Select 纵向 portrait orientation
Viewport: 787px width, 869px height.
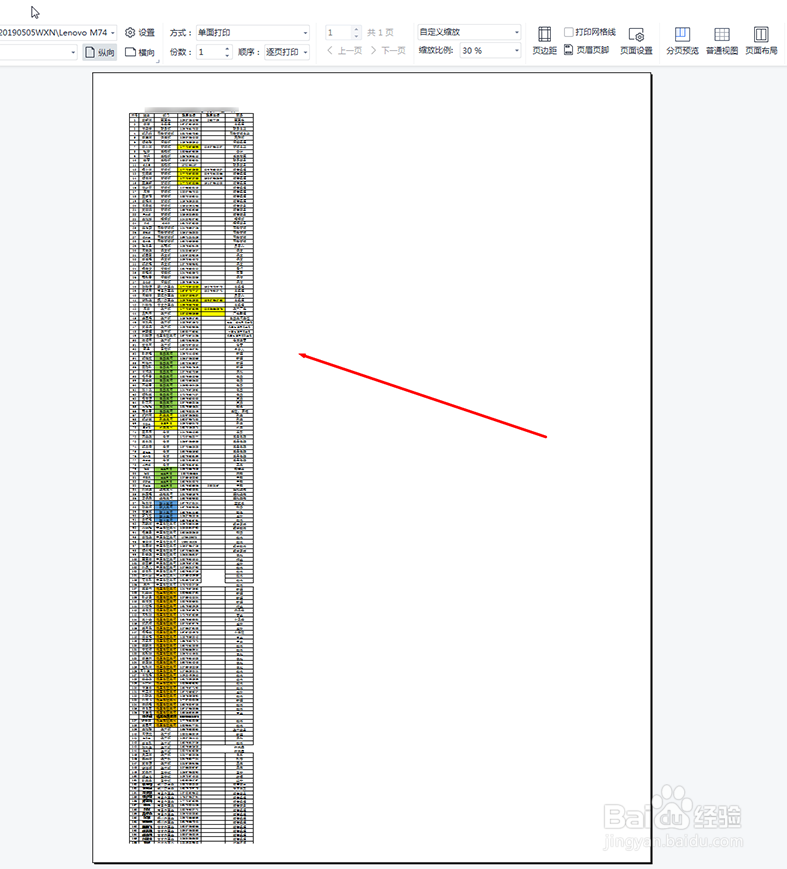tap(100, 52)
